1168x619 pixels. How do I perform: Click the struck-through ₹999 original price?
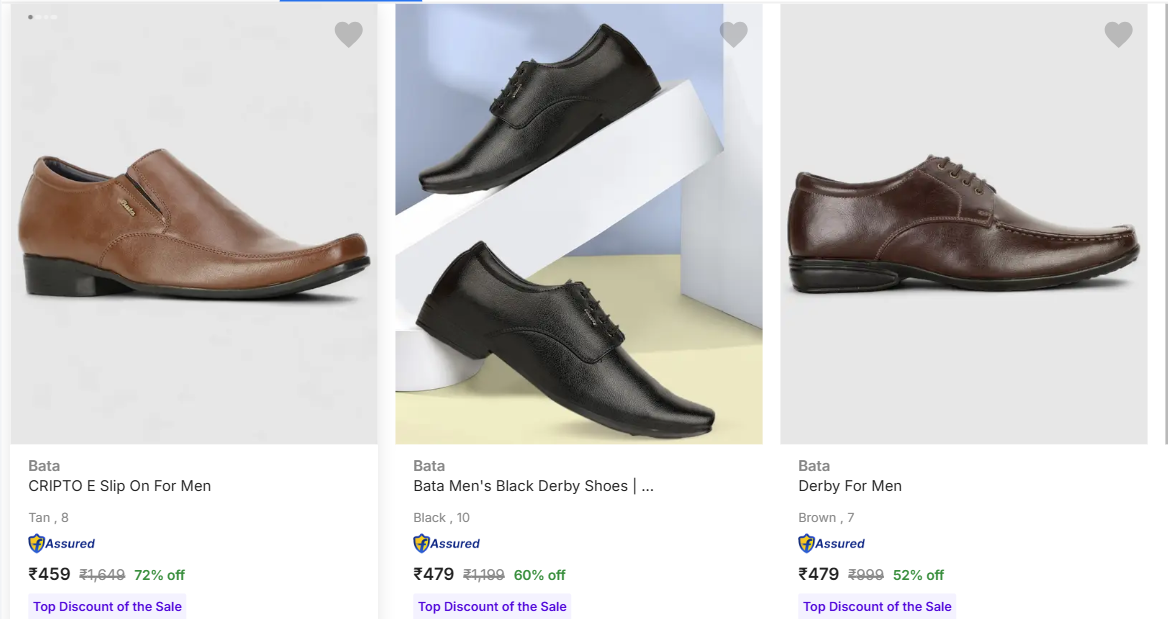(x=866, y=575)
